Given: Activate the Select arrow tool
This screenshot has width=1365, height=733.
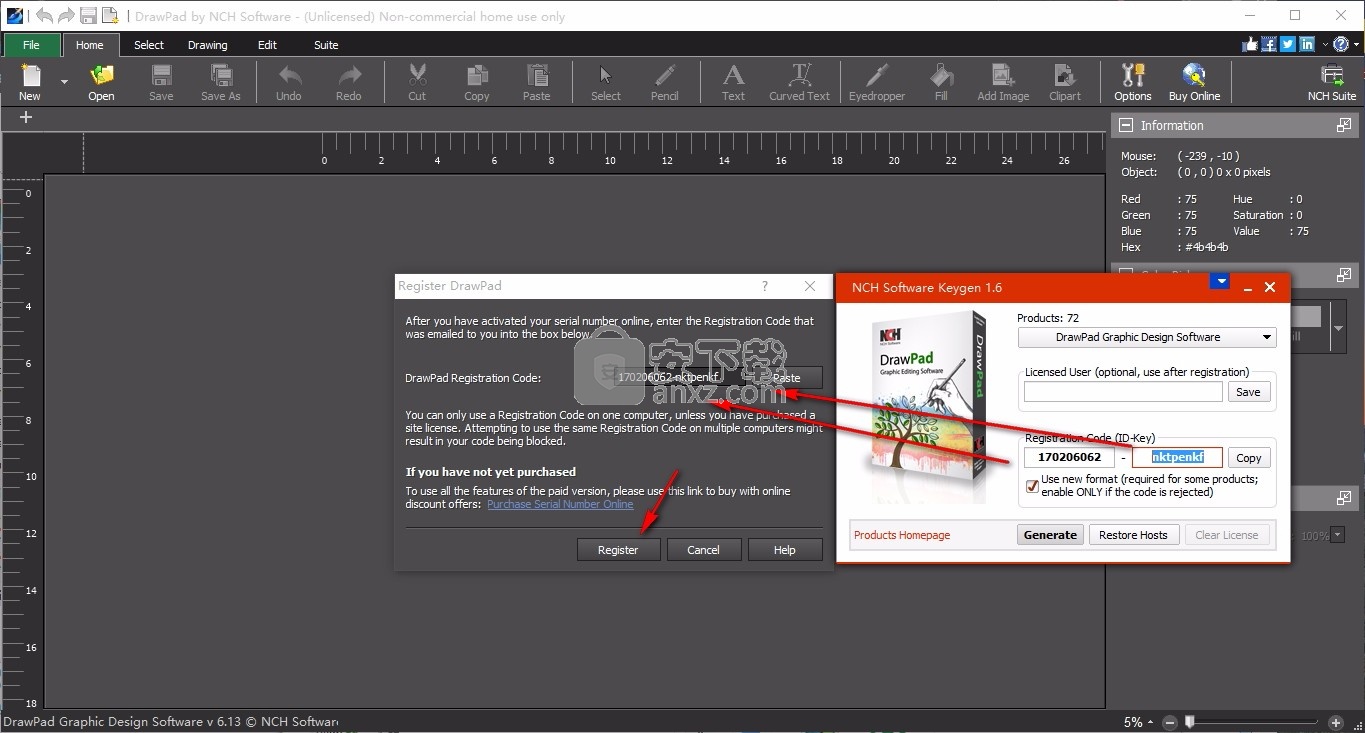Looking at the screenshot, I should tap(605, 82).
